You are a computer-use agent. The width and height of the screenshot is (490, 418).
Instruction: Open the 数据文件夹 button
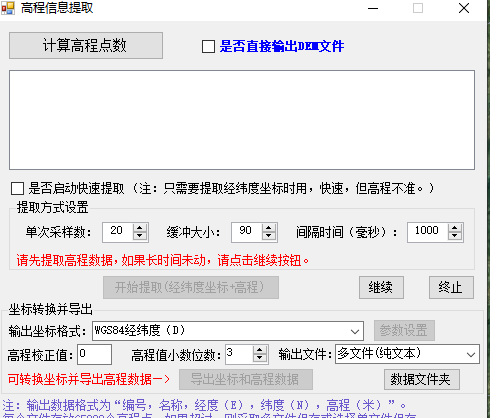click(422, 379)
